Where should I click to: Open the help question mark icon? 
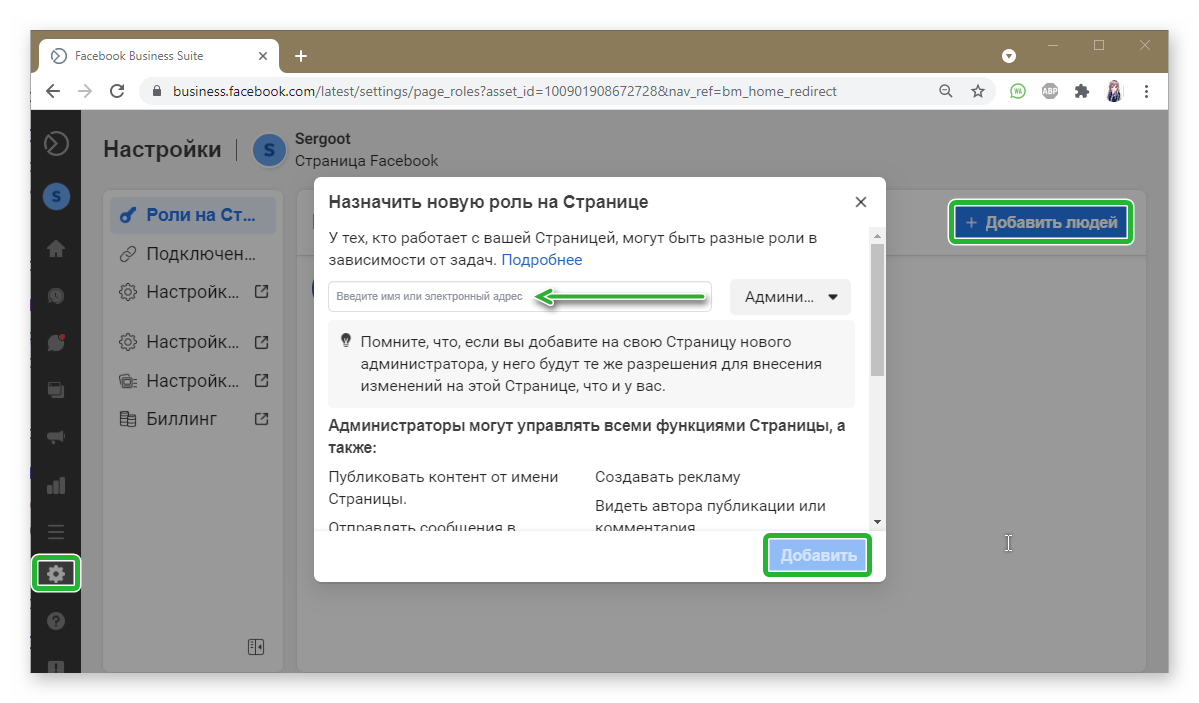pos(56,621)
